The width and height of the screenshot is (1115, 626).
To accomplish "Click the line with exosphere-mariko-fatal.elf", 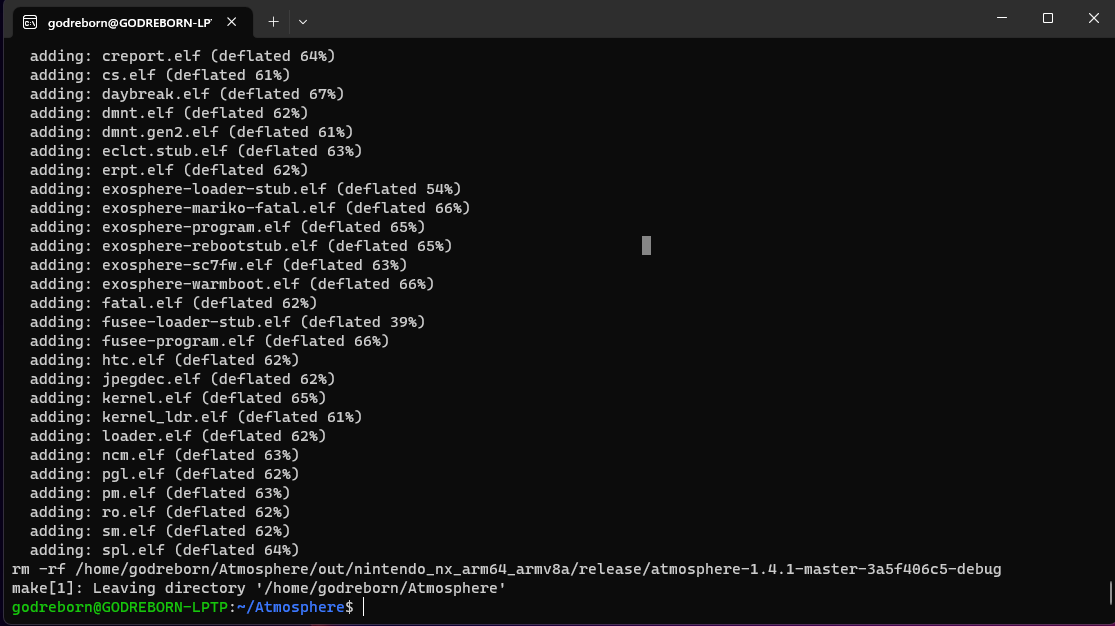I will (x=250, y=208).
